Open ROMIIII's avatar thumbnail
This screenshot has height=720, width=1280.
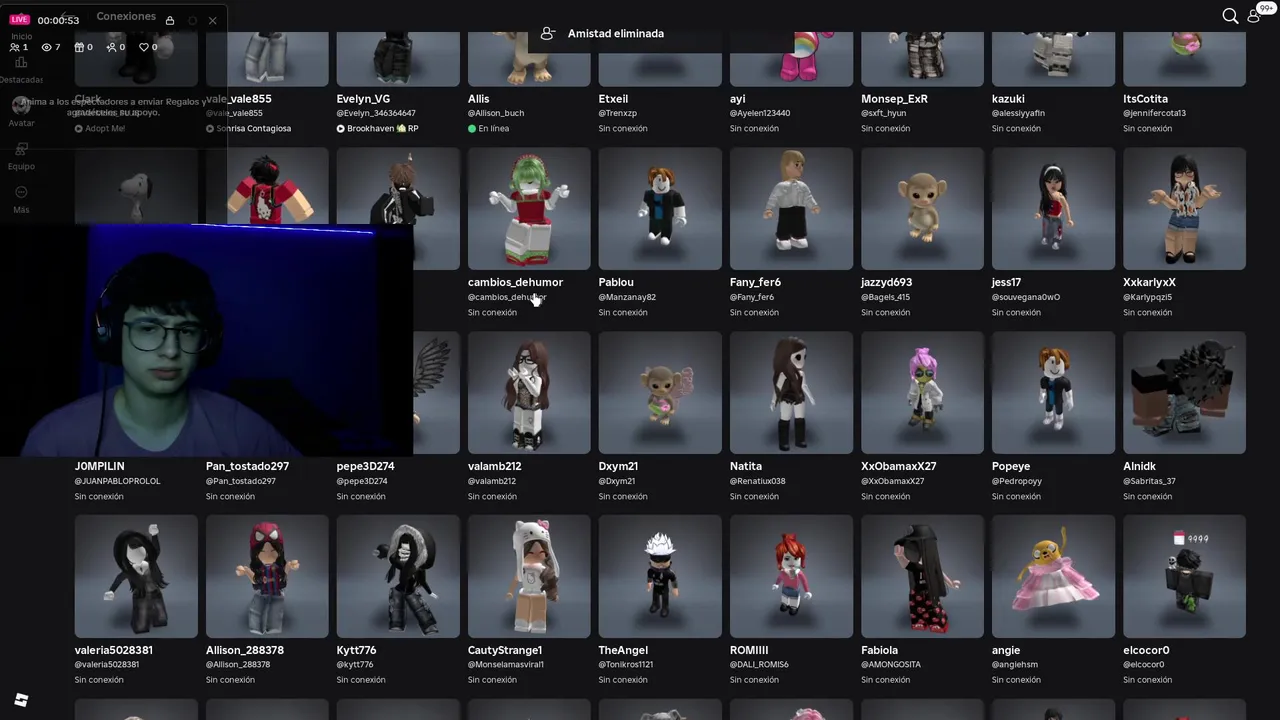point(791,576)
